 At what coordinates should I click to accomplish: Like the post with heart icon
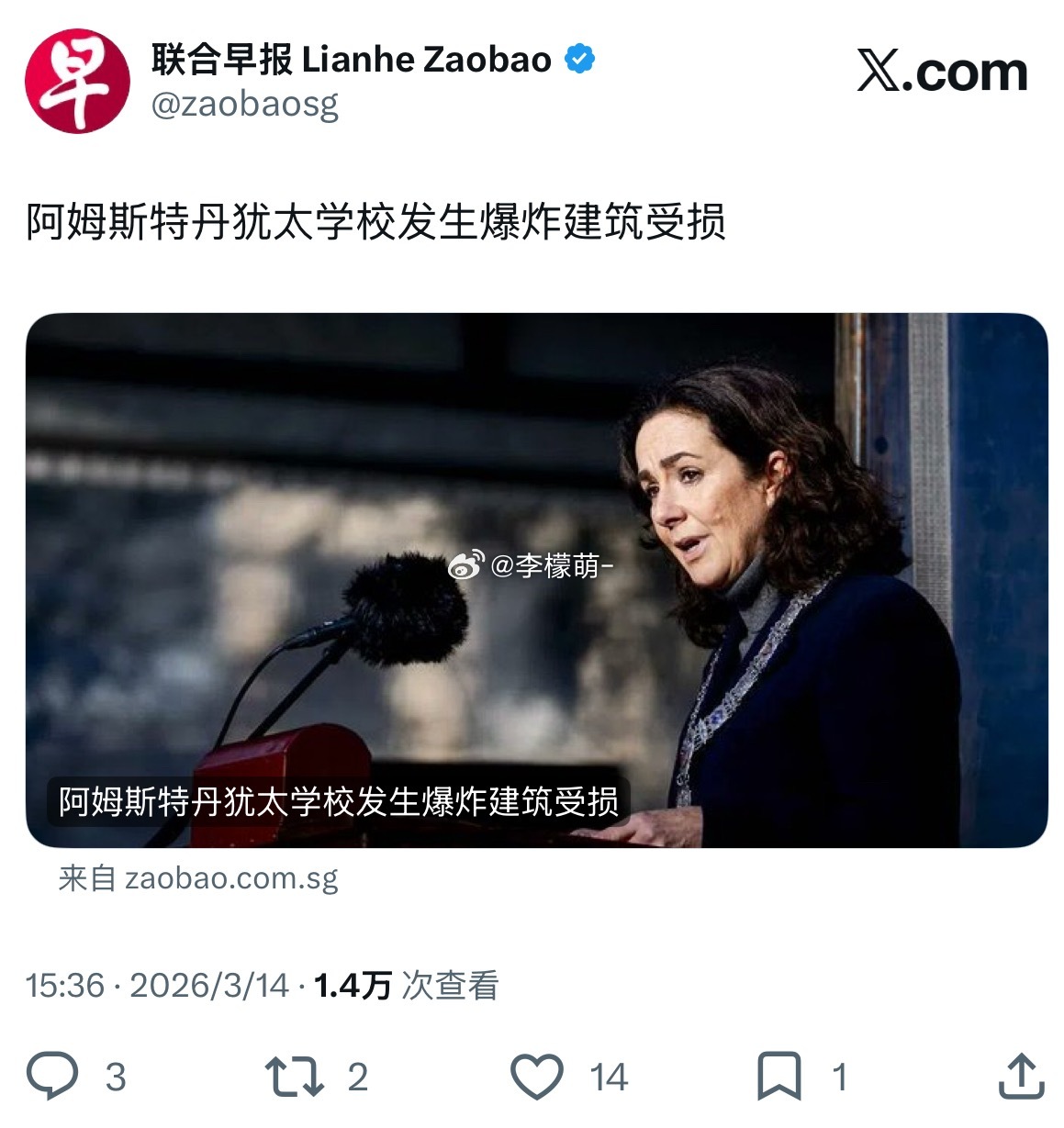537,1077
